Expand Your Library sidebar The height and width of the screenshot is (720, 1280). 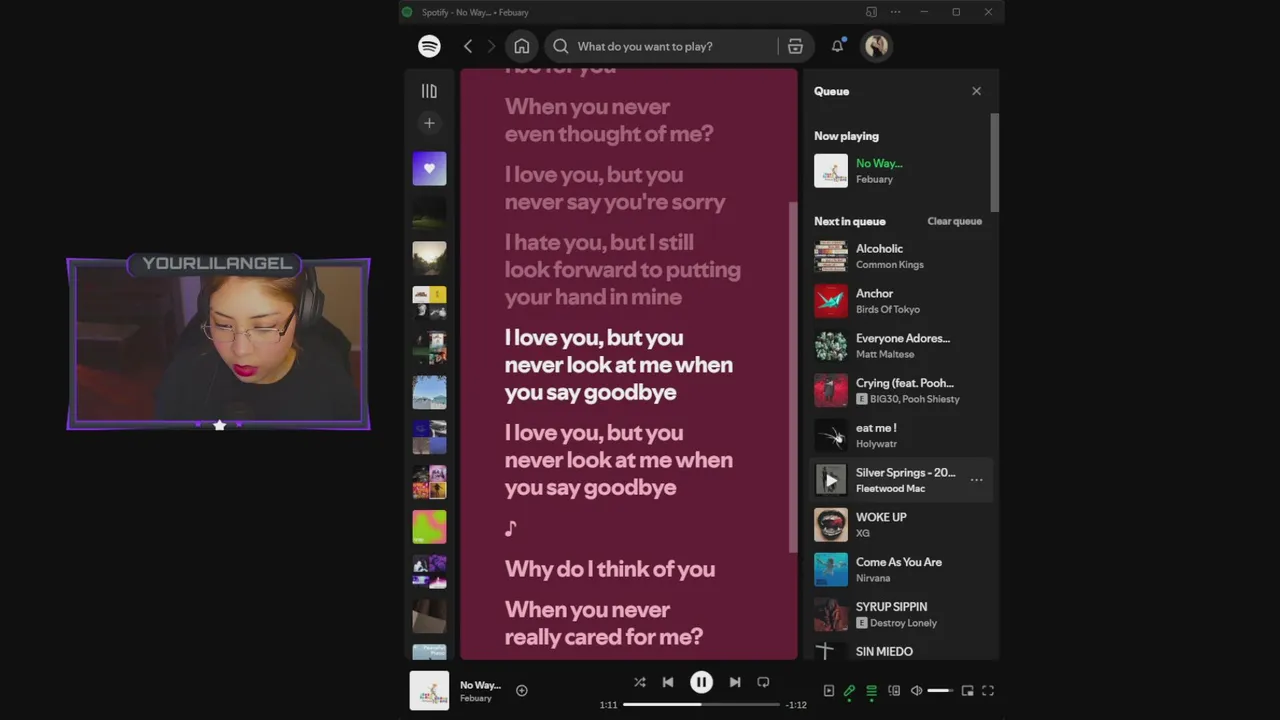(x=429, y=91)
